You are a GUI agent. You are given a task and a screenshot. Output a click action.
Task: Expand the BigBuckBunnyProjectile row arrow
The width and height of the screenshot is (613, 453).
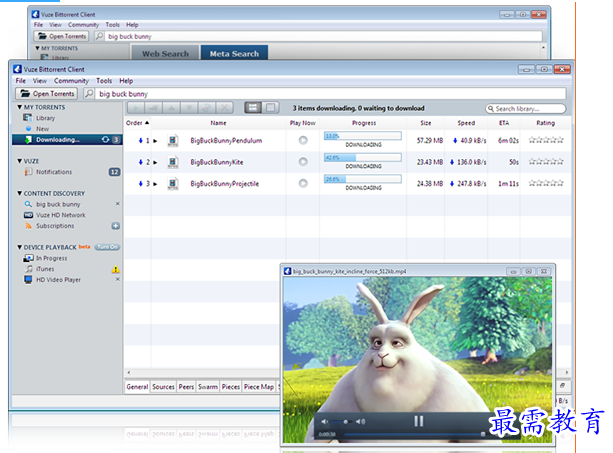155,184
